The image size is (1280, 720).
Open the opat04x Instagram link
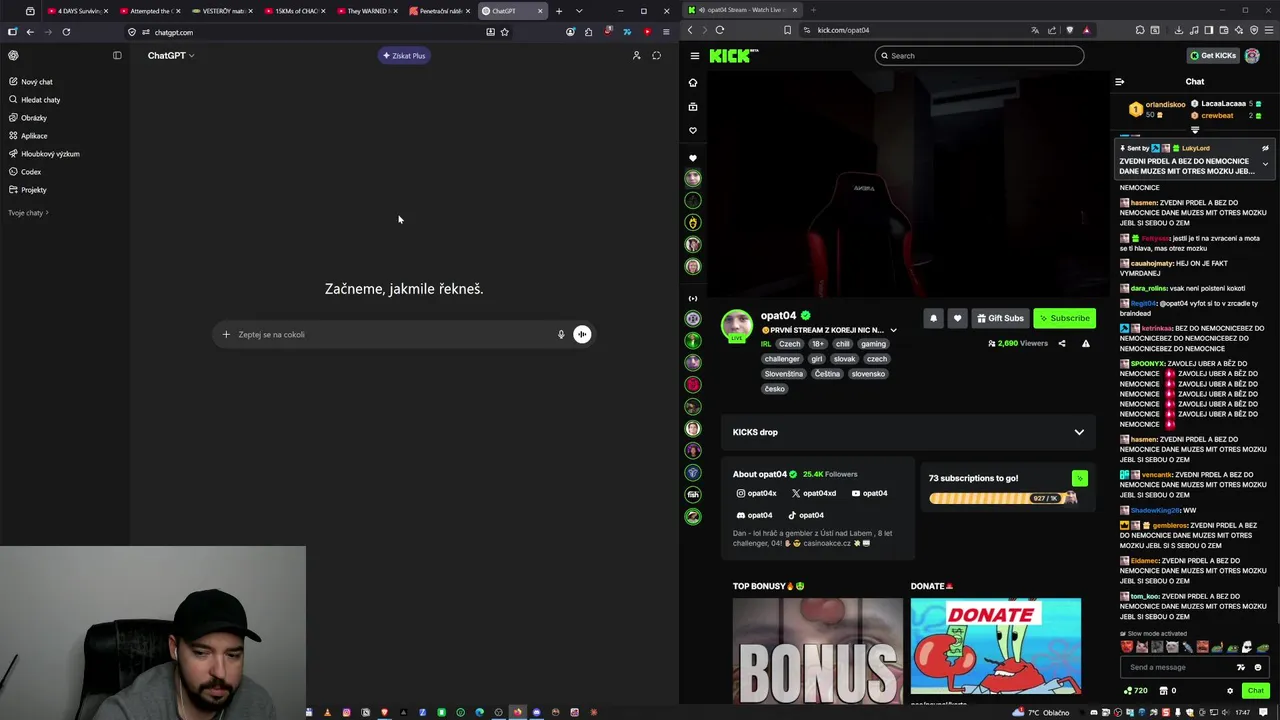tap(756, 493)
